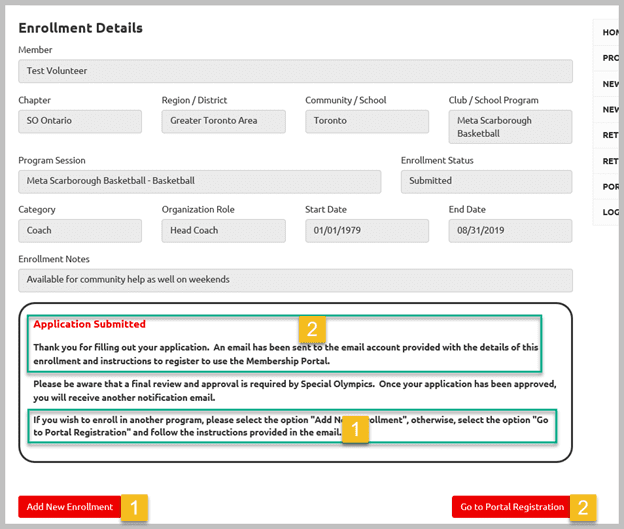Viewport: 624px width, 529px height.
Task: Click the Region field Greater Toronto Area
Action: (x=223, y=121)
